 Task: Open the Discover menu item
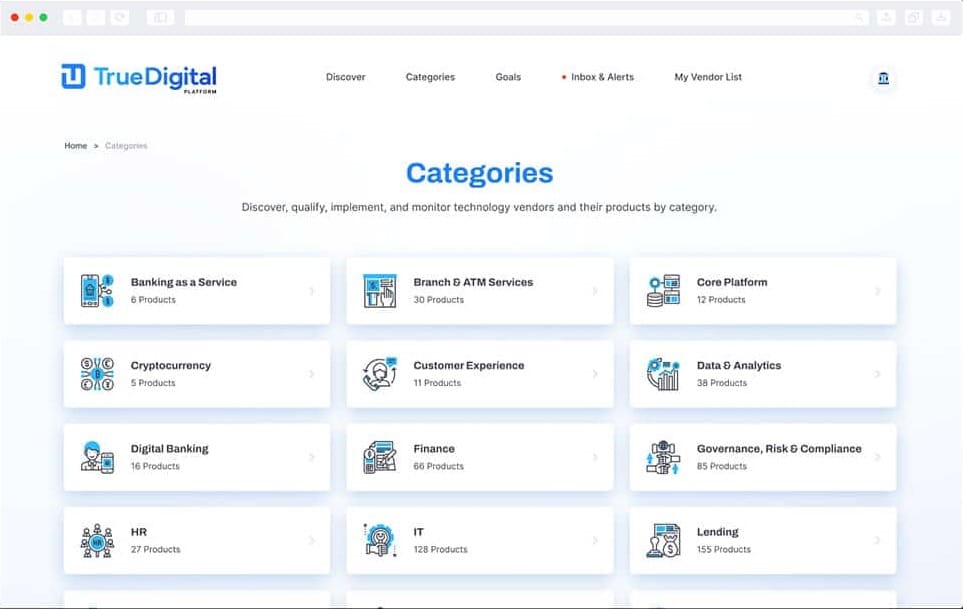(x=345, y=77)
